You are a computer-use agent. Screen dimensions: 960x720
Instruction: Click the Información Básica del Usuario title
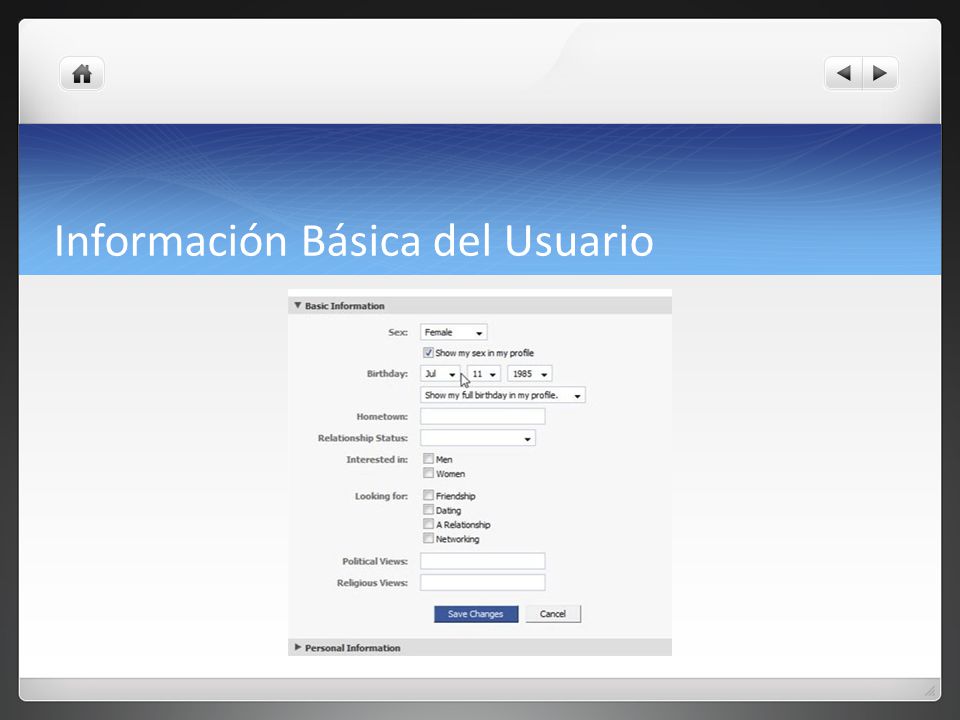[x=354, y=241]
